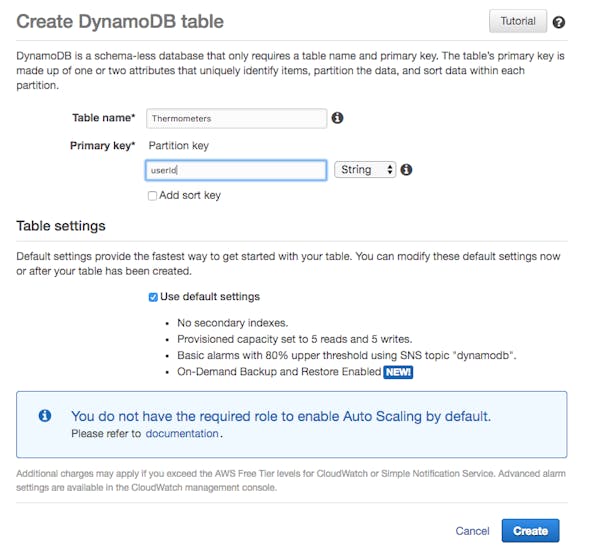The width and height of the screenshot is (596, 555).
Task: Click the Provisioned capacity bullet text
Action: pyautogui.click(x=295, y=339)
